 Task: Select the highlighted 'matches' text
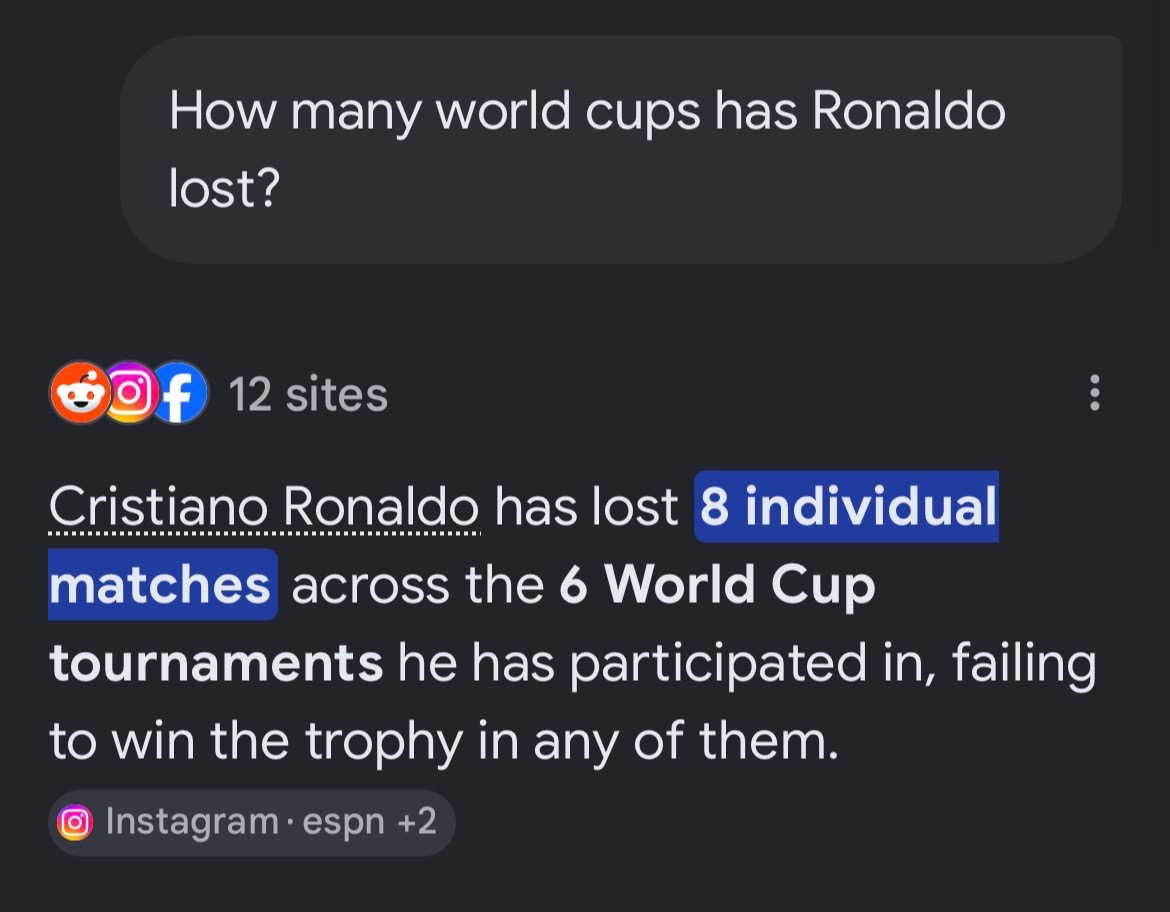point(163,584)
